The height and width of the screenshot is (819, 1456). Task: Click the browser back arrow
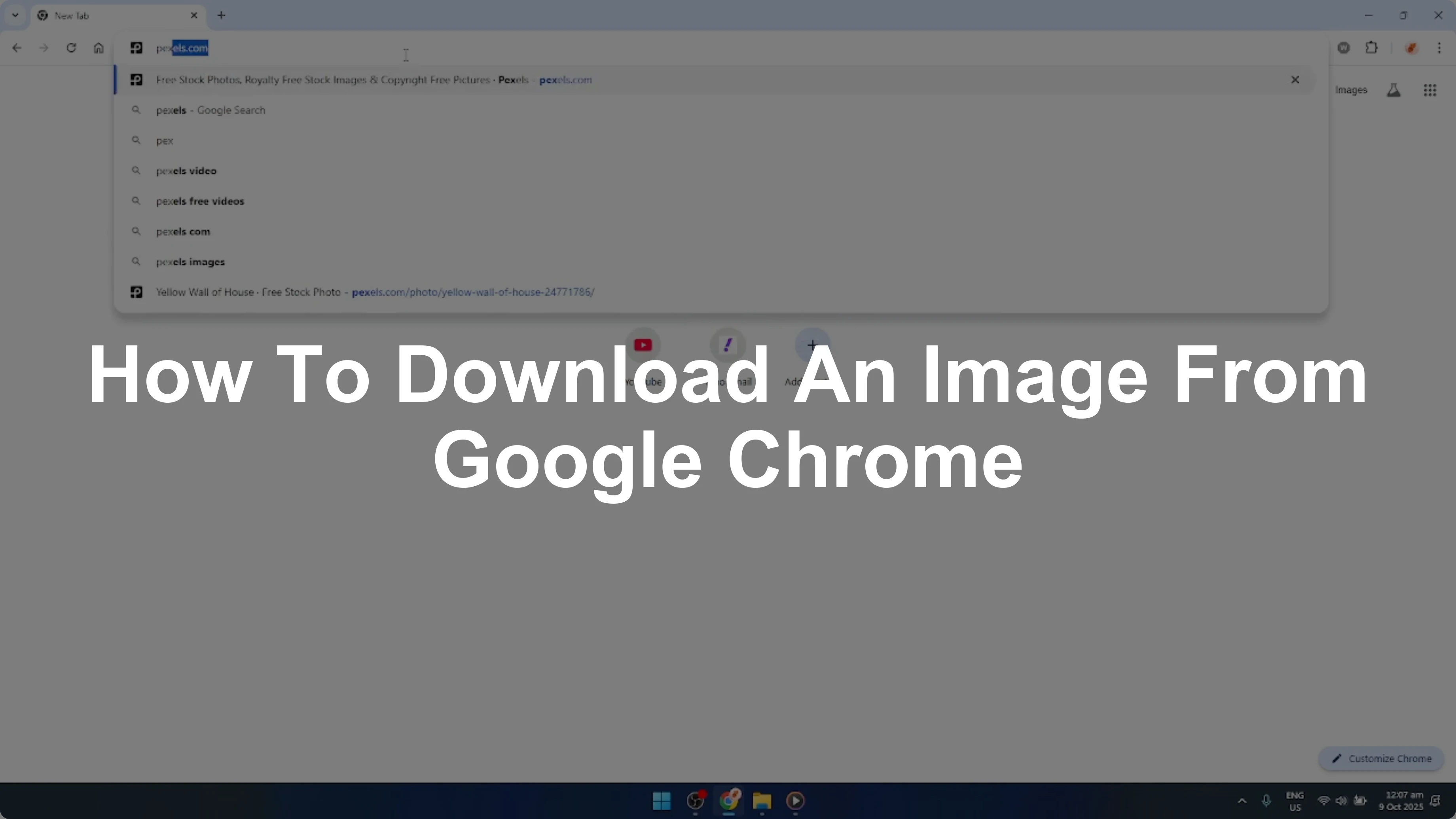coord(17,48)
